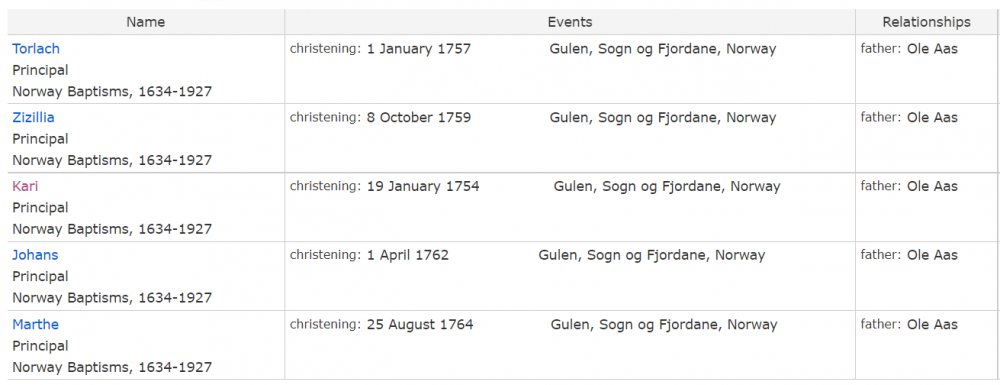Click Kari's Gulen, Sogn og Fjordane place
The height and width of the screenshot is (385, 1000).
(667, 186)
